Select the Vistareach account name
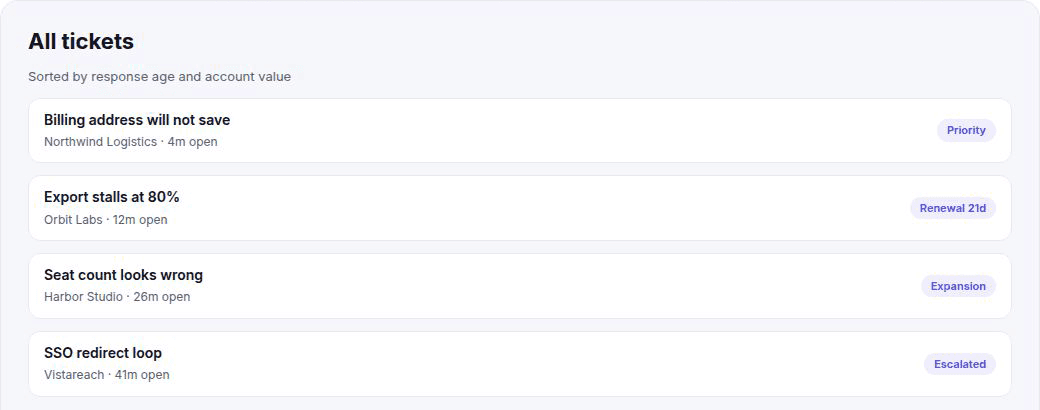 pyautogui.click(x=74, y=375)
